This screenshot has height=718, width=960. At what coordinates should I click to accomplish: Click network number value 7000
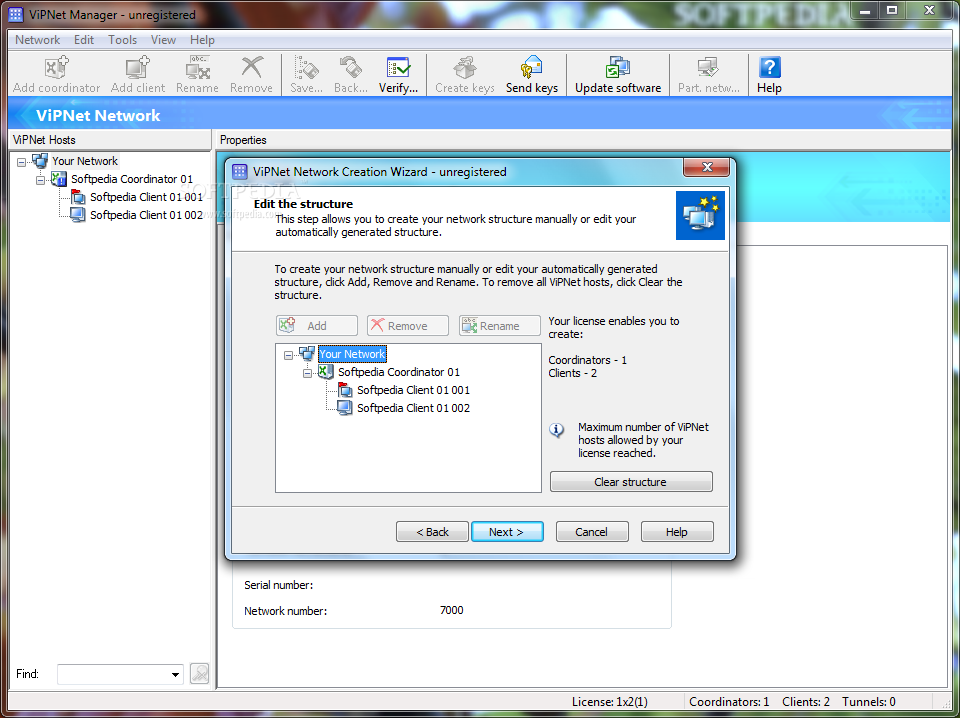[451, 610]
